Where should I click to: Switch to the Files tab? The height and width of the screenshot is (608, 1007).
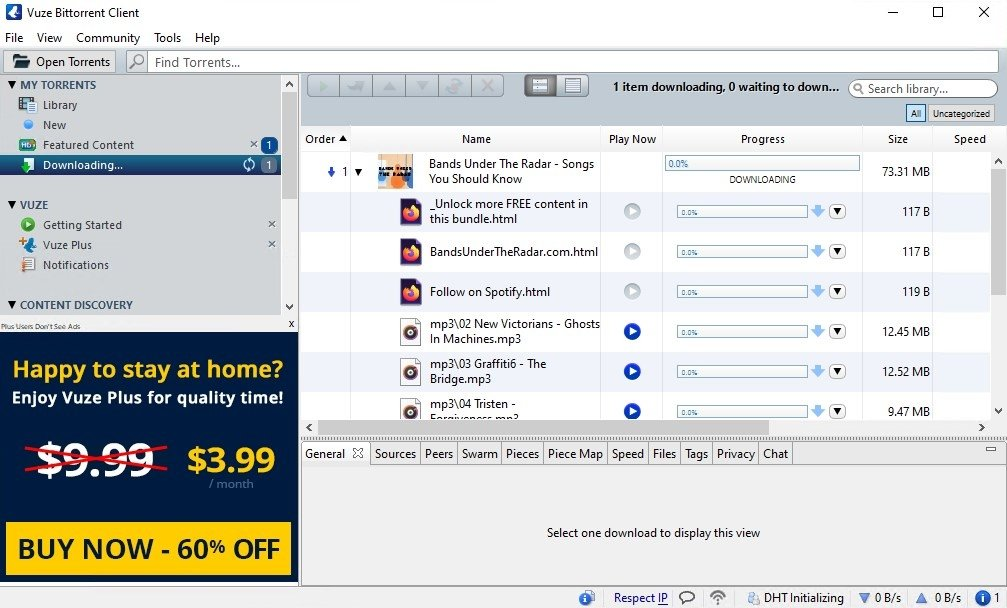point(664,453)
